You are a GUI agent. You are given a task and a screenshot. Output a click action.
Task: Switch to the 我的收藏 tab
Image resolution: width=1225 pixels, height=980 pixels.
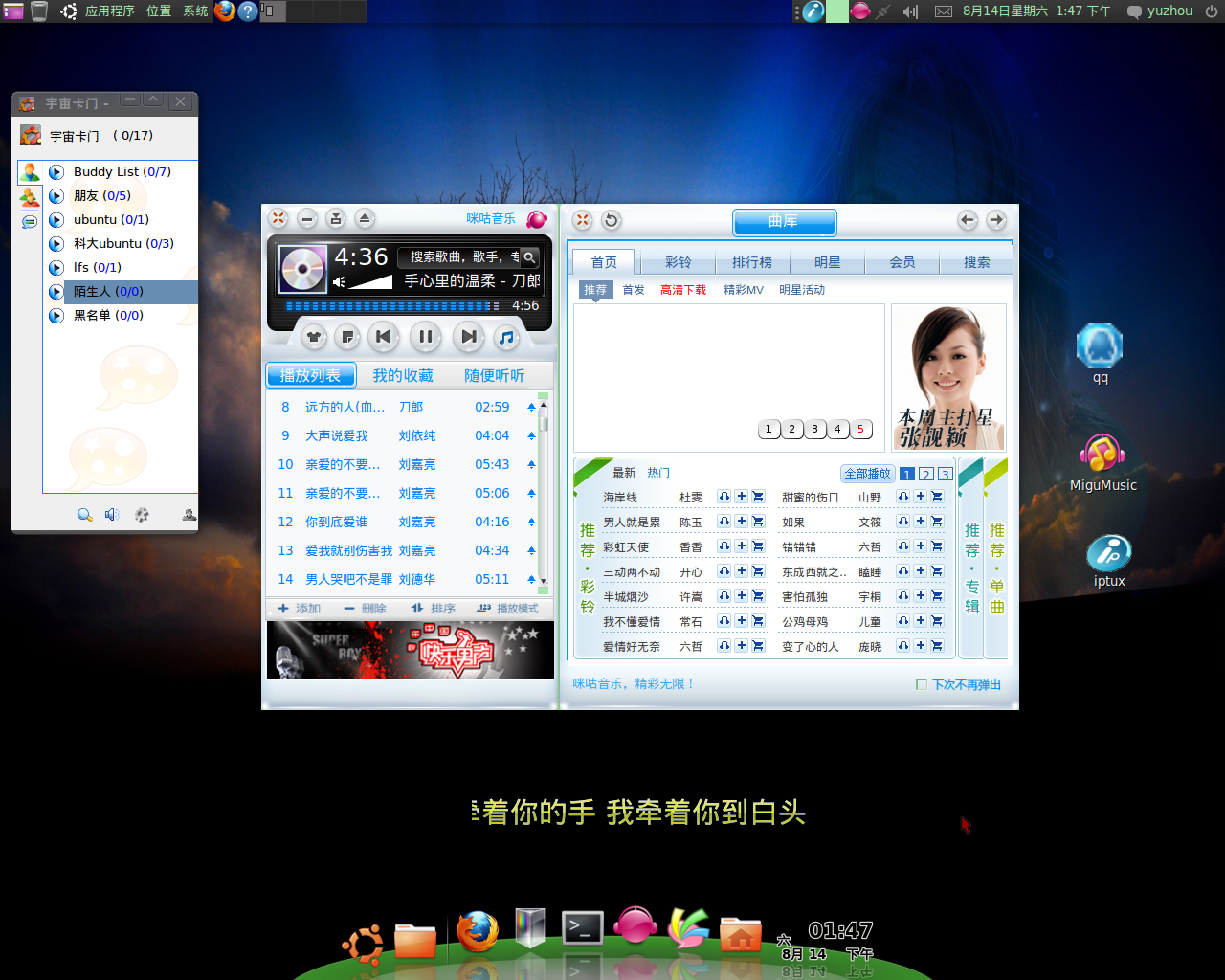pos(403,375)
